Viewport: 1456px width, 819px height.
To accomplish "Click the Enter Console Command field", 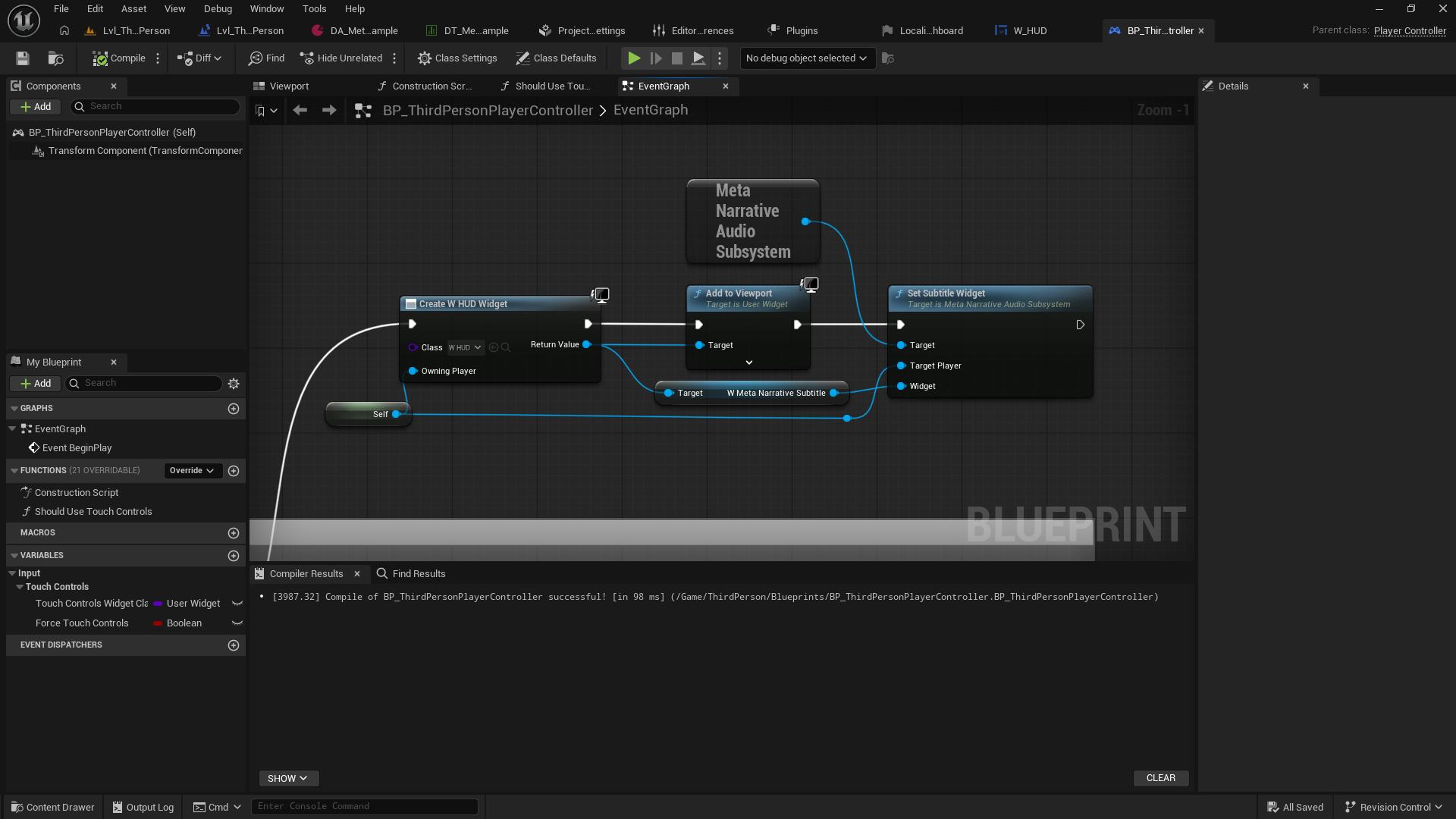I will point(364,806).
